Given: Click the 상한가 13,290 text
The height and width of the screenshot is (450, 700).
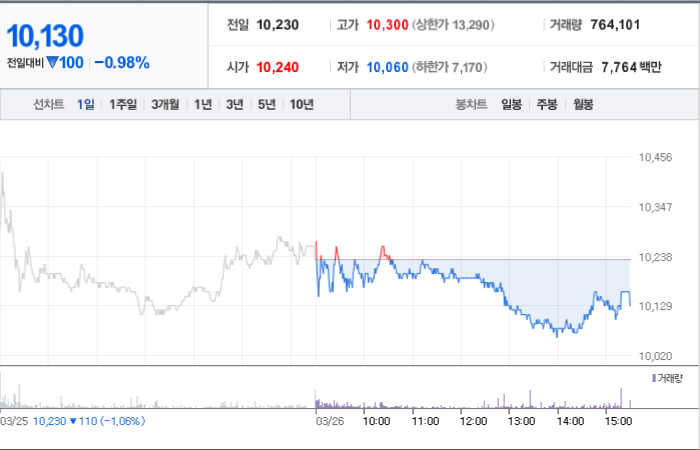Looking at the screenshot, I should tap(453, 25).
